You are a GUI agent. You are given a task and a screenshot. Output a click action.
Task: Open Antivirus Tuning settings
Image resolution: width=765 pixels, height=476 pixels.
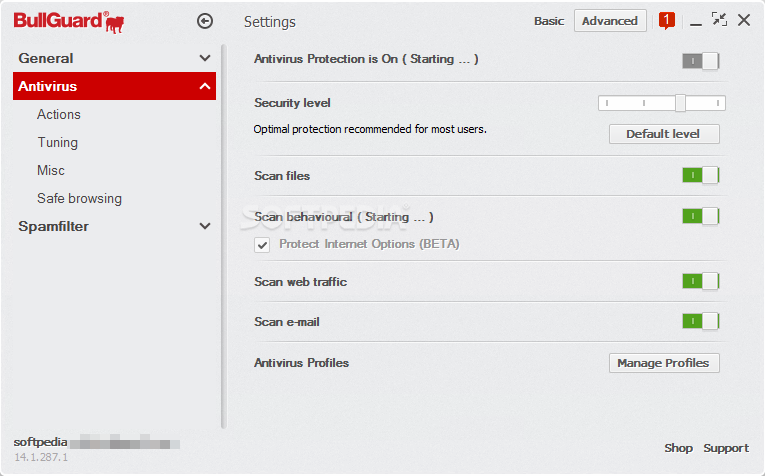(x=58, y=142)
